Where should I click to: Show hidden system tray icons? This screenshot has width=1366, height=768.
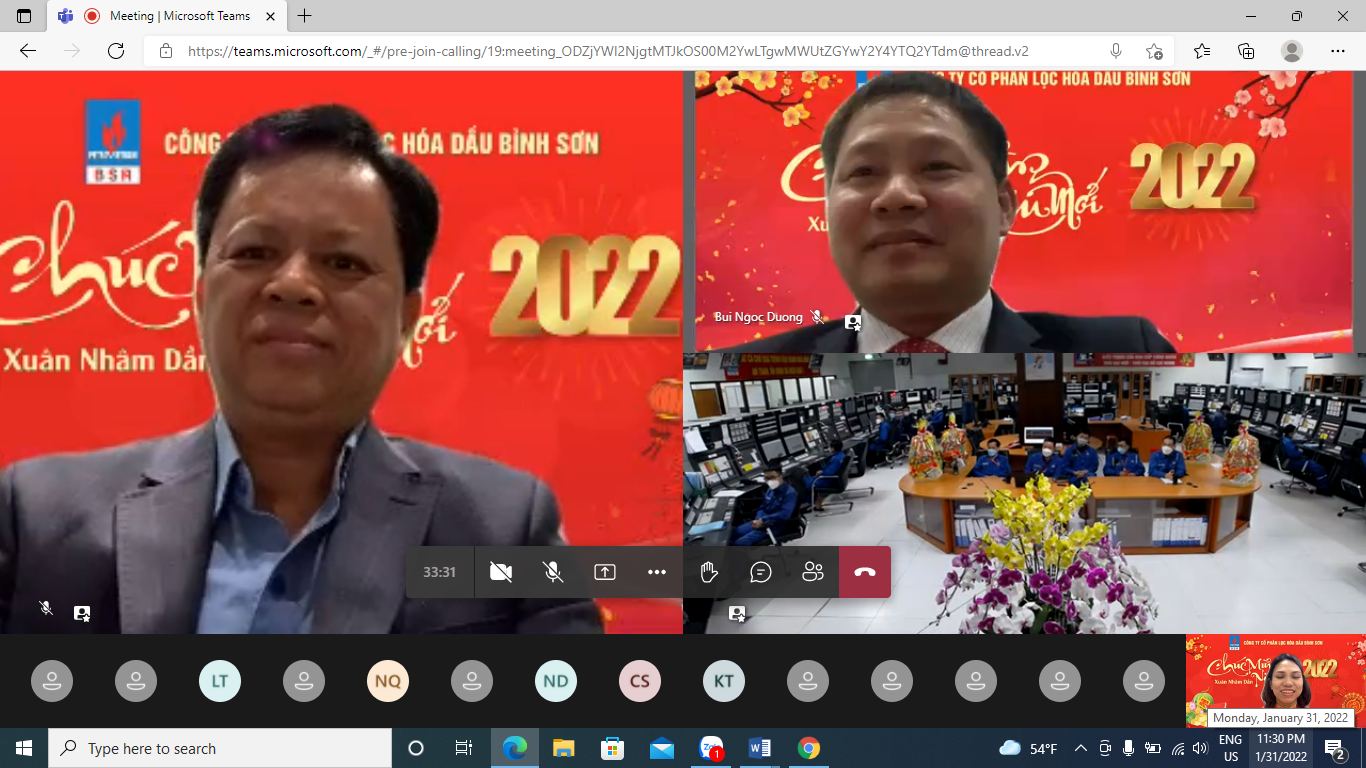coord(1080,748)
